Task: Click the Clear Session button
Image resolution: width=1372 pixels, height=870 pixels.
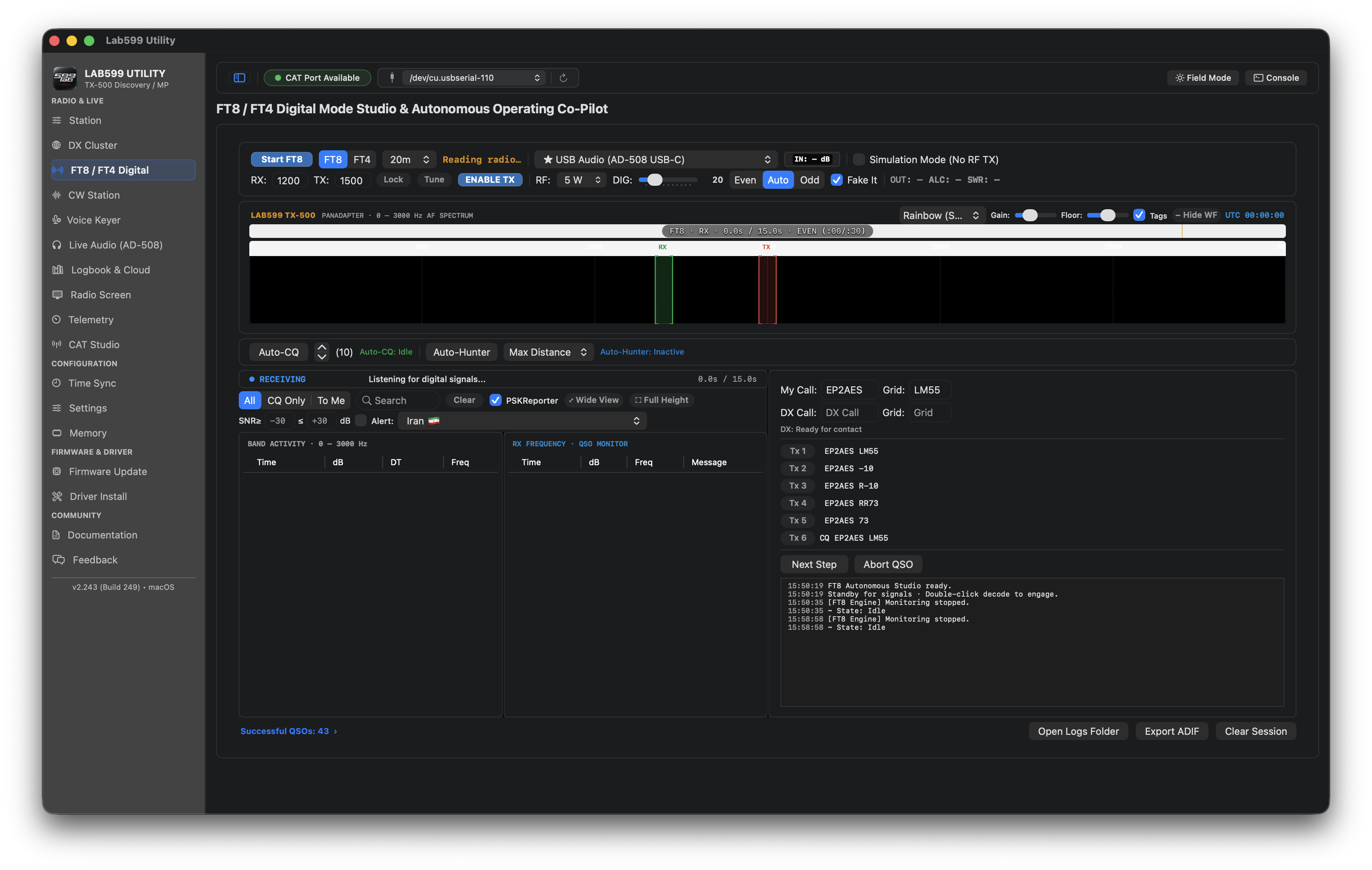Action: click(x=1255, y=731)
